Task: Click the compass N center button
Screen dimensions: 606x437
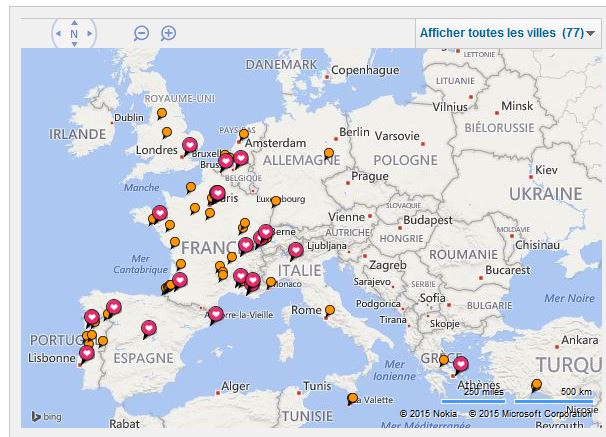Action: [74, 34]
